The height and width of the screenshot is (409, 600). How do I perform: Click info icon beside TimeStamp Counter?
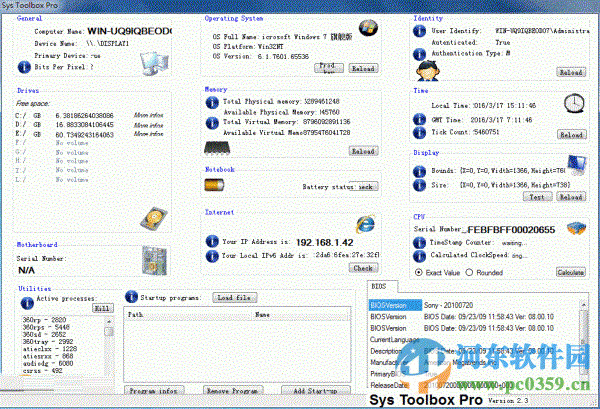419,243
